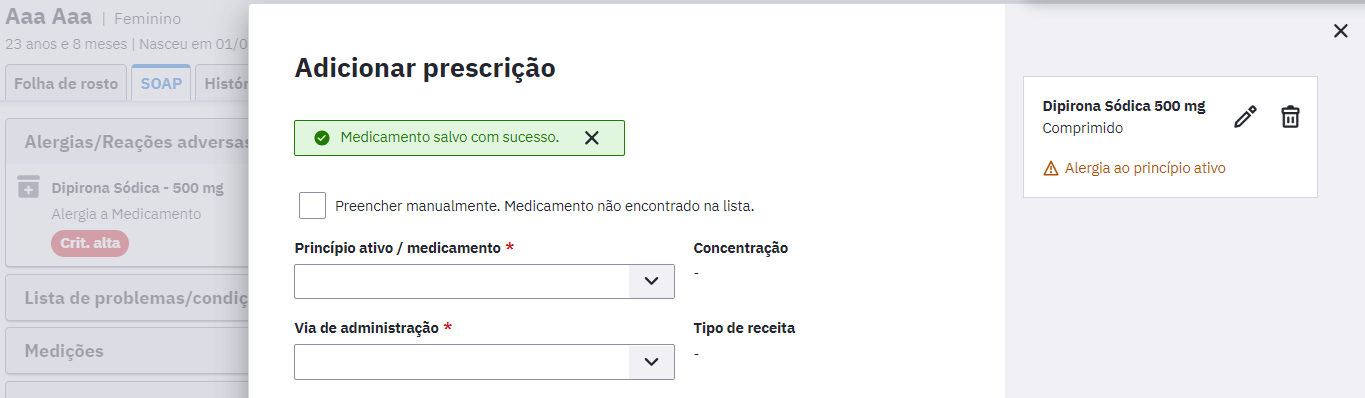
Task: Click the Crit. alta badge
Action: pyautogui.click(x=90, y=243)
